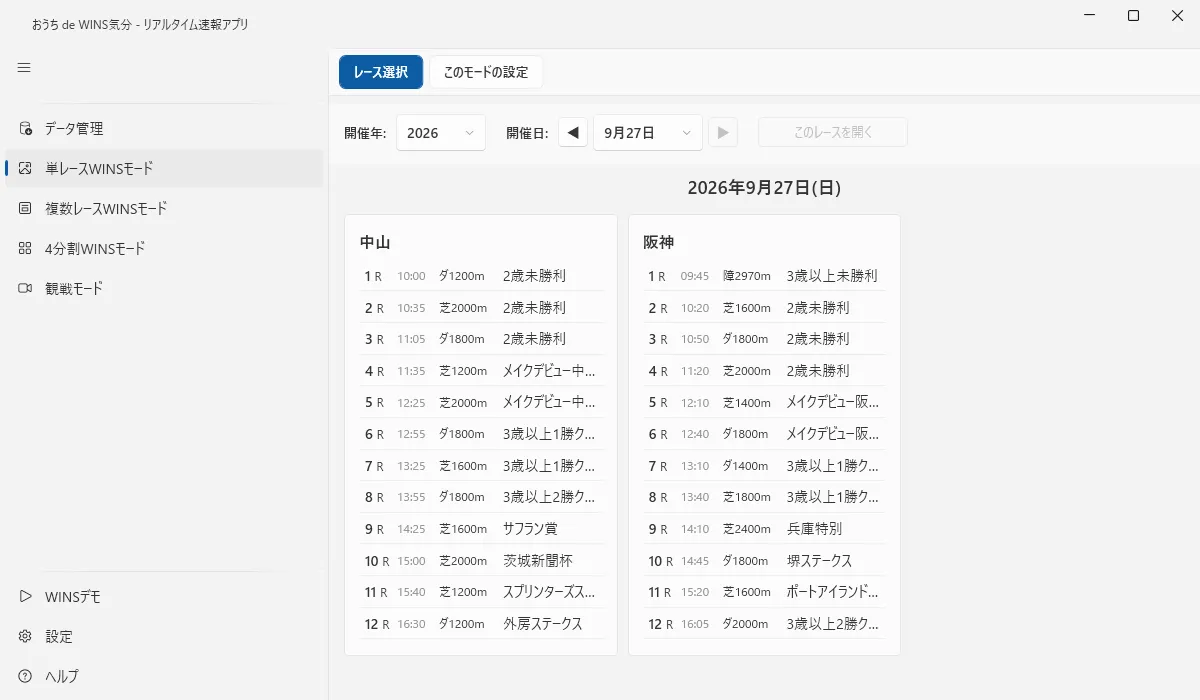This screenshot has height=700, width=1200.
Task: Open the 開催日 9月27日 dropdown
Action: pyautogui.click(x=648, y=132)
